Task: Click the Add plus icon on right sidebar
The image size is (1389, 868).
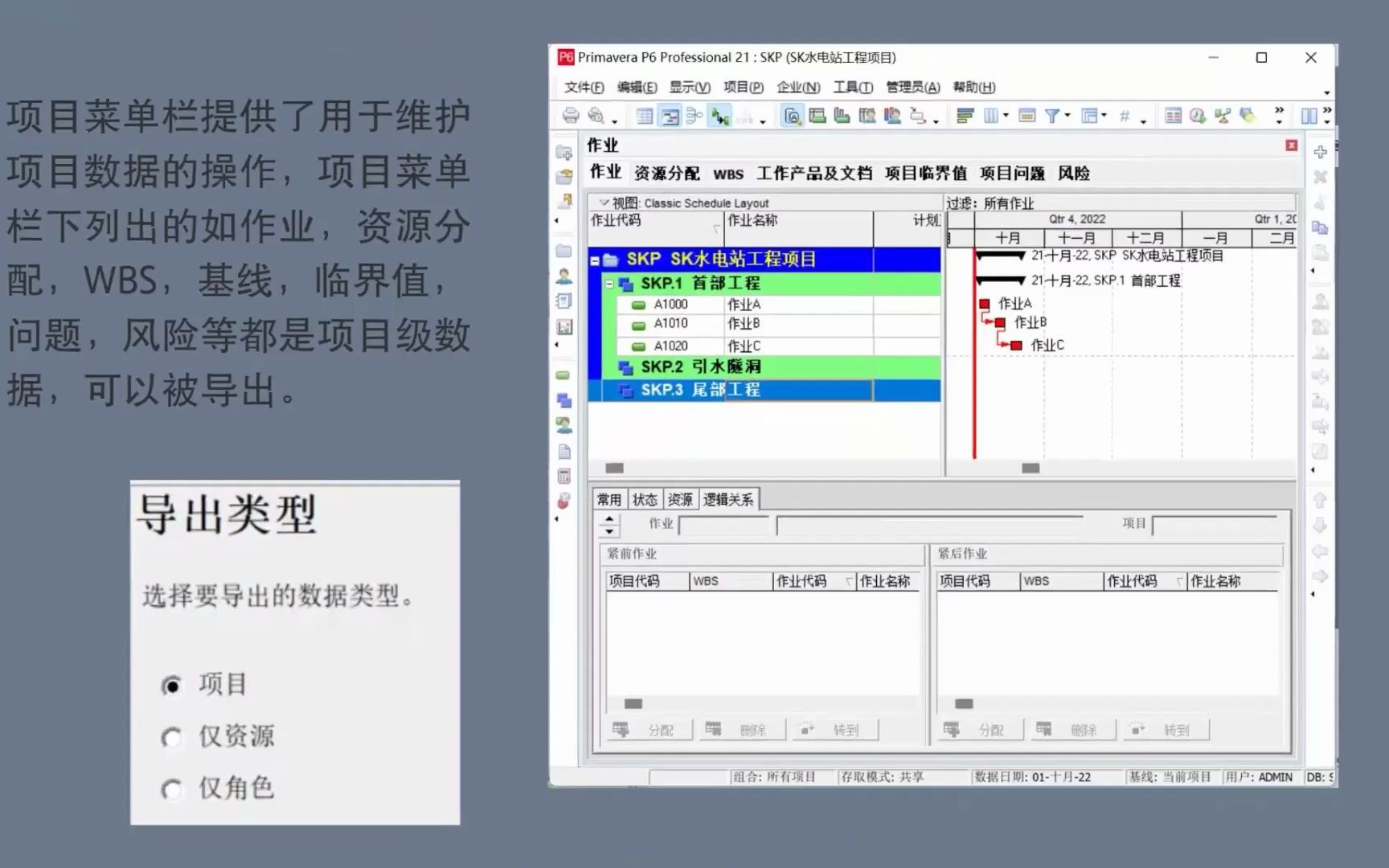Action: click(1320, 152)
